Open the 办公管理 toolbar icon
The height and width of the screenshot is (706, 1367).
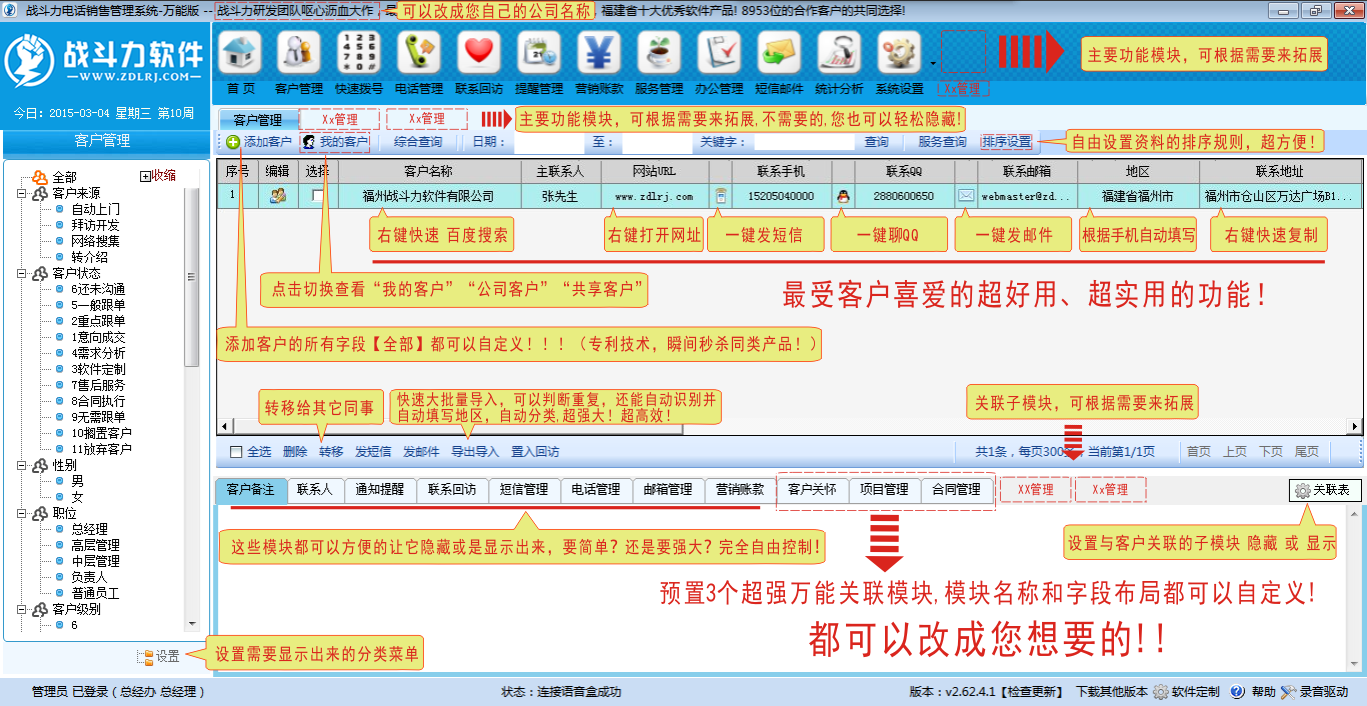pyautogui.click(x=719, y=53)
